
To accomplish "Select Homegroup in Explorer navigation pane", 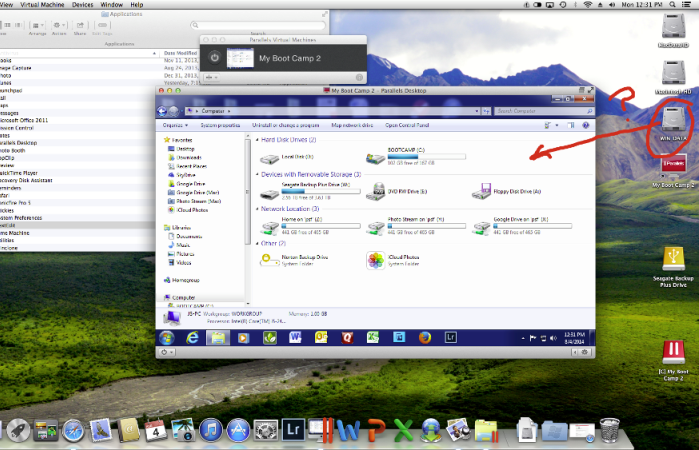I will point(182,280).
